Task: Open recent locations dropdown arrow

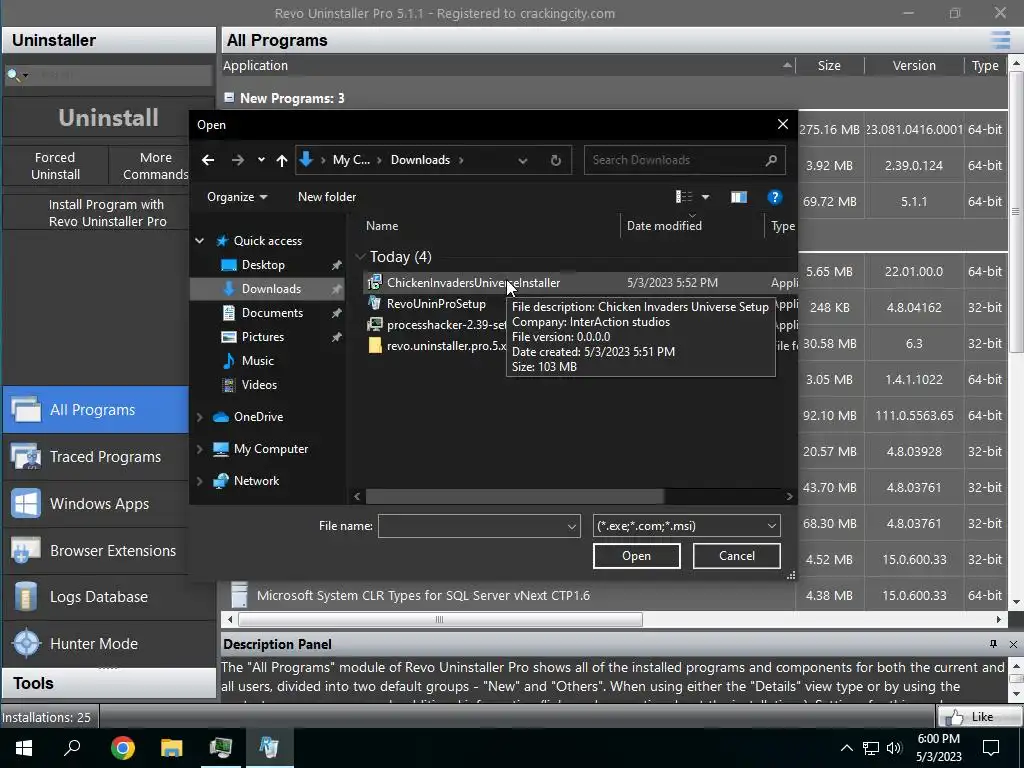Action: 261,160
